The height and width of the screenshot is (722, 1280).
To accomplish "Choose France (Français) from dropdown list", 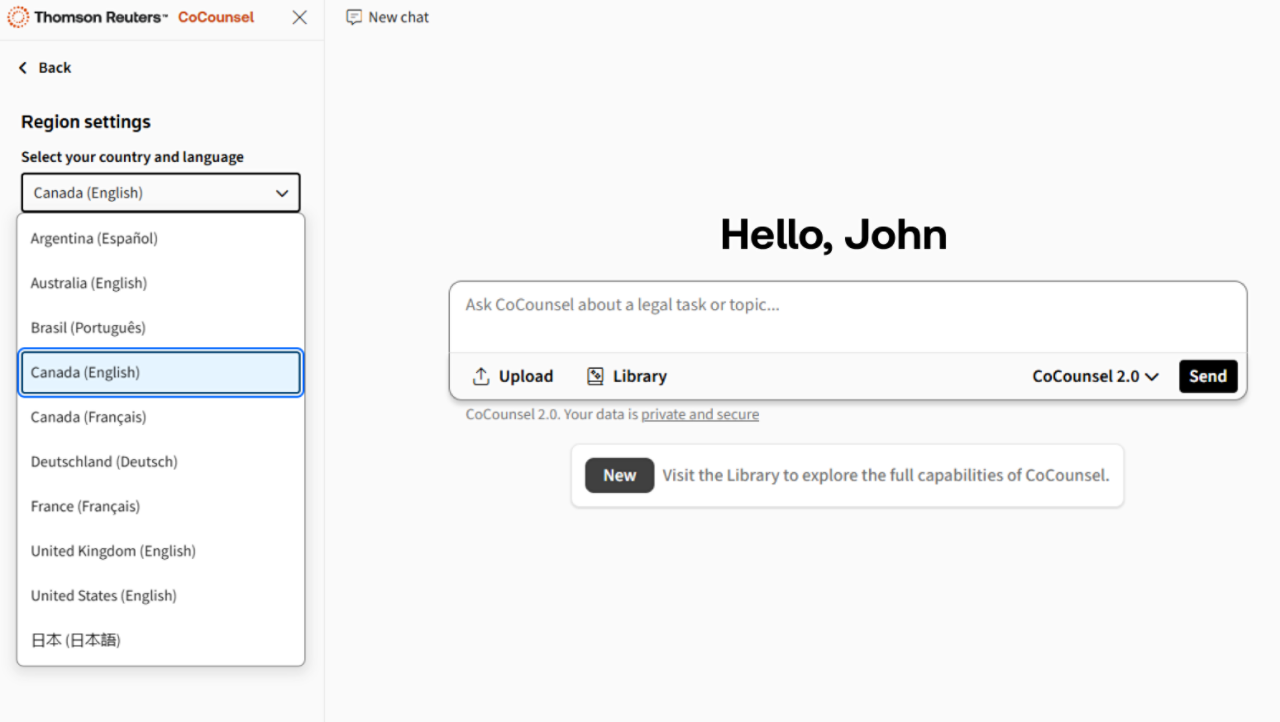I will click(x=85, y=506).
